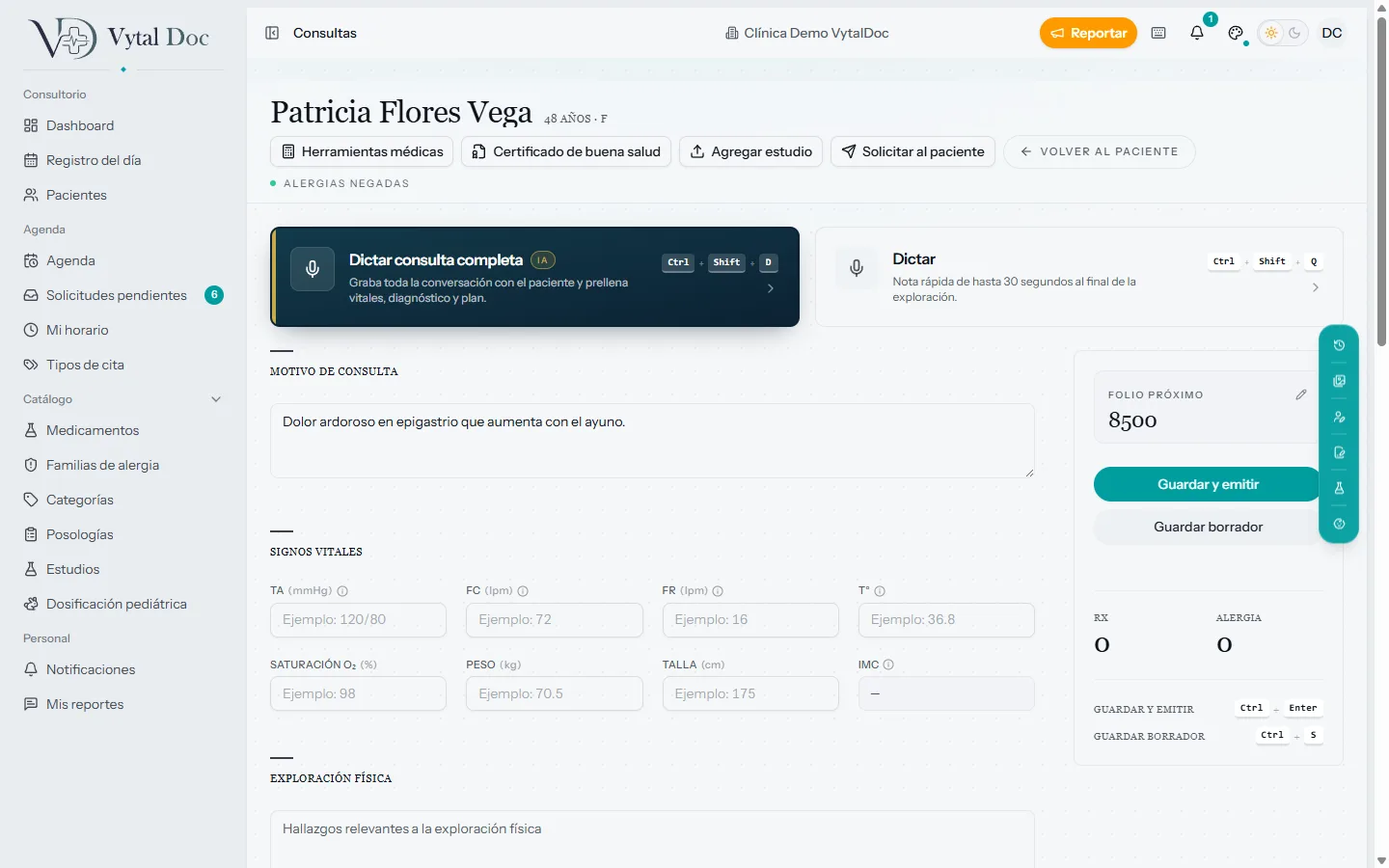Image resolution: width=1389 pixels, height=868 pixels.
Task: Collapse the sidebar with the panel icon
Action: click(x=272, y=33)
